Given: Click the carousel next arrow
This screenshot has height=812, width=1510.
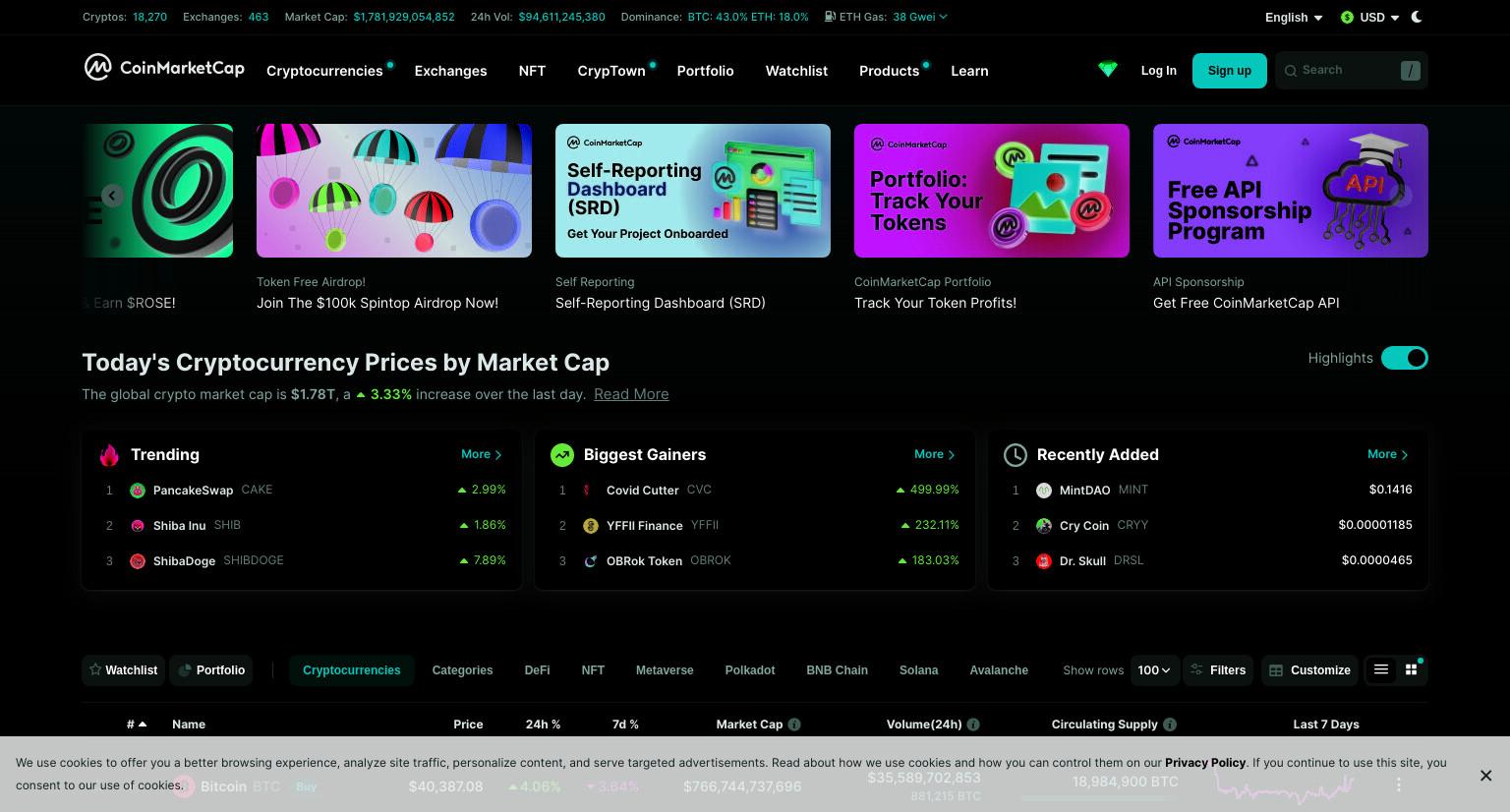Looking at the screenshot, I should pyautogui.click(x=1401, y=195).
